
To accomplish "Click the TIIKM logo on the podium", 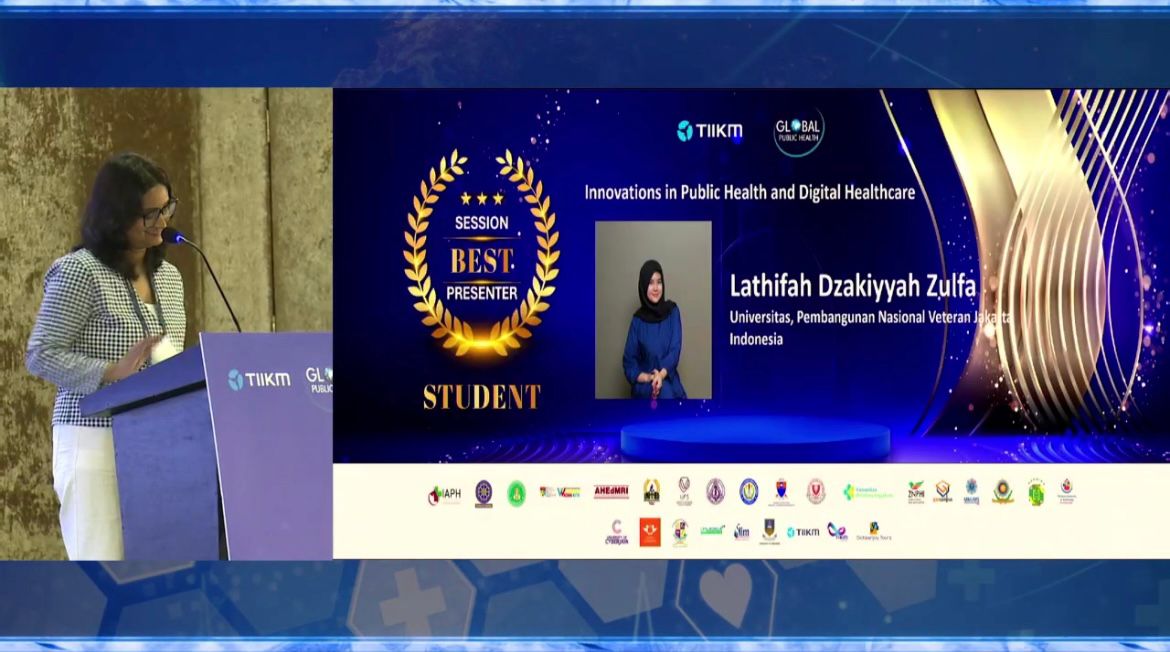I will click(259, 379).
